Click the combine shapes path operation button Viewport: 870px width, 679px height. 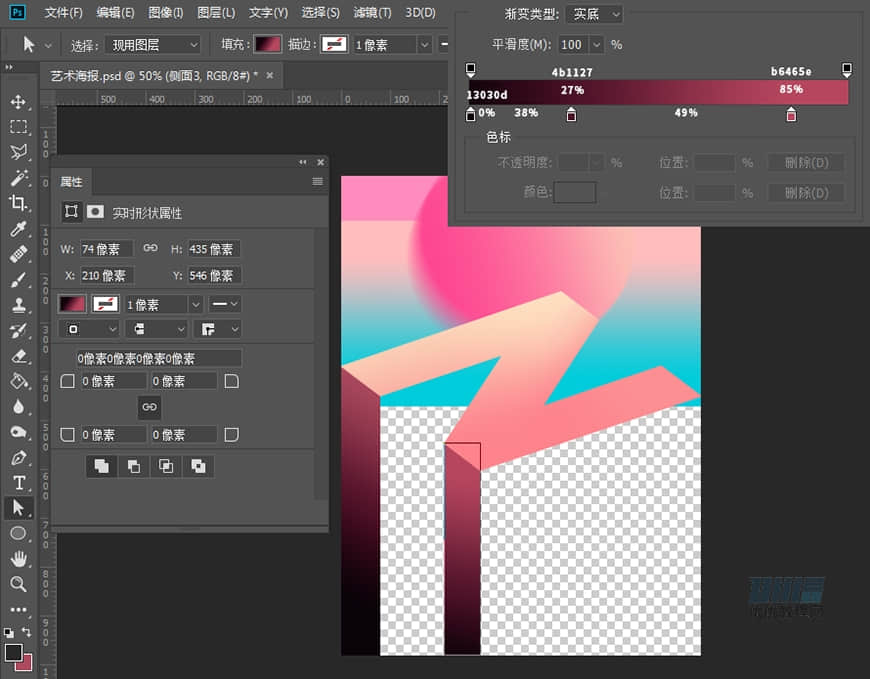(x=101, y=466)
